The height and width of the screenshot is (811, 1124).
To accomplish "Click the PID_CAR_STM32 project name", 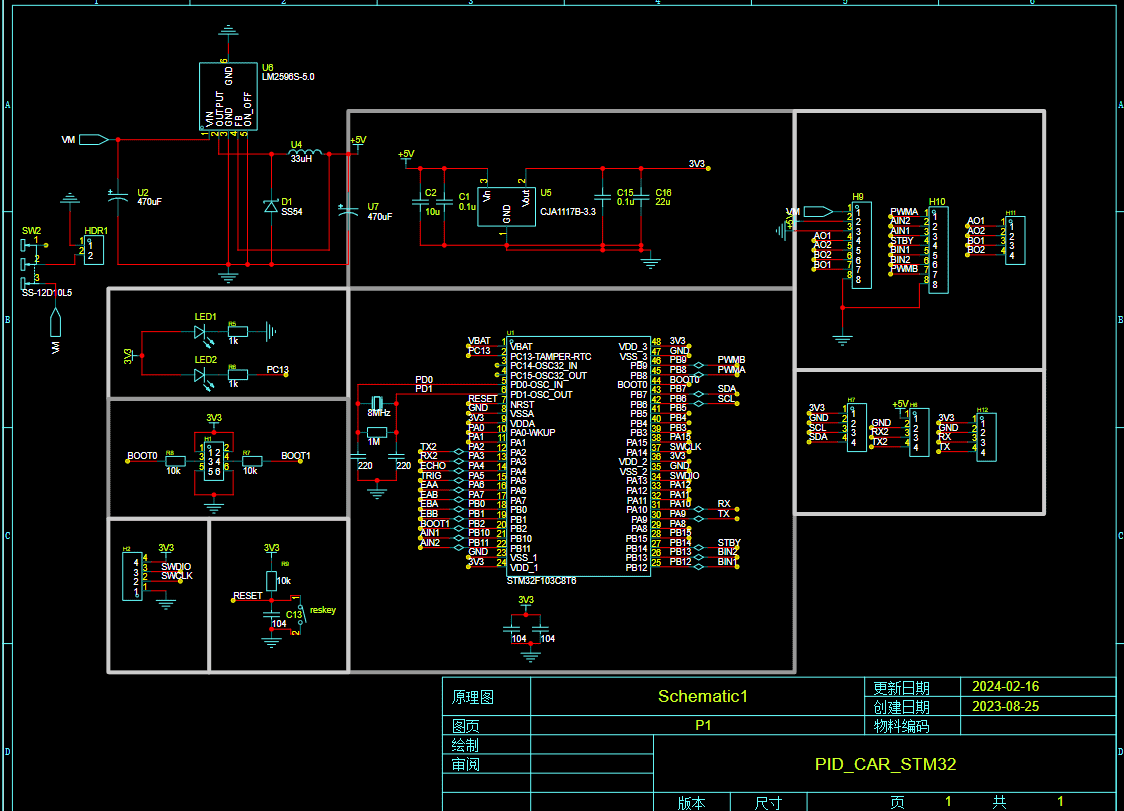I will click(x=885, y=764).
